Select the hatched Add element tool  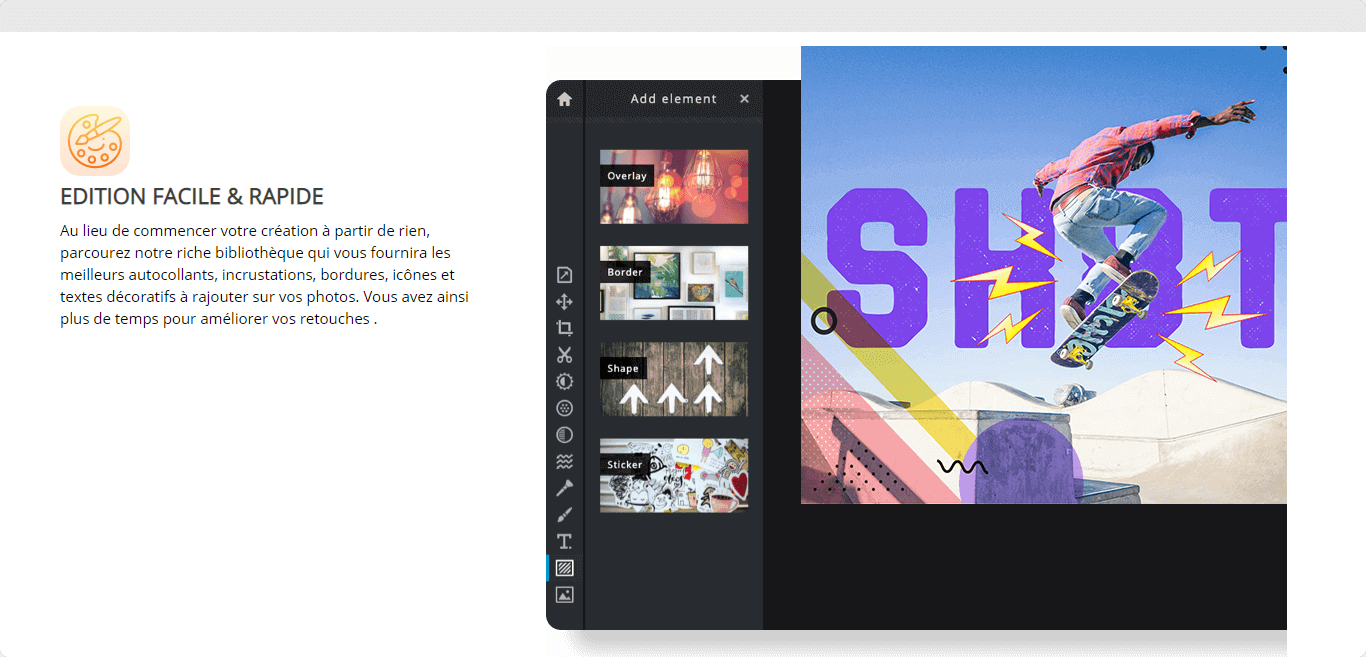tap(564, 568)
